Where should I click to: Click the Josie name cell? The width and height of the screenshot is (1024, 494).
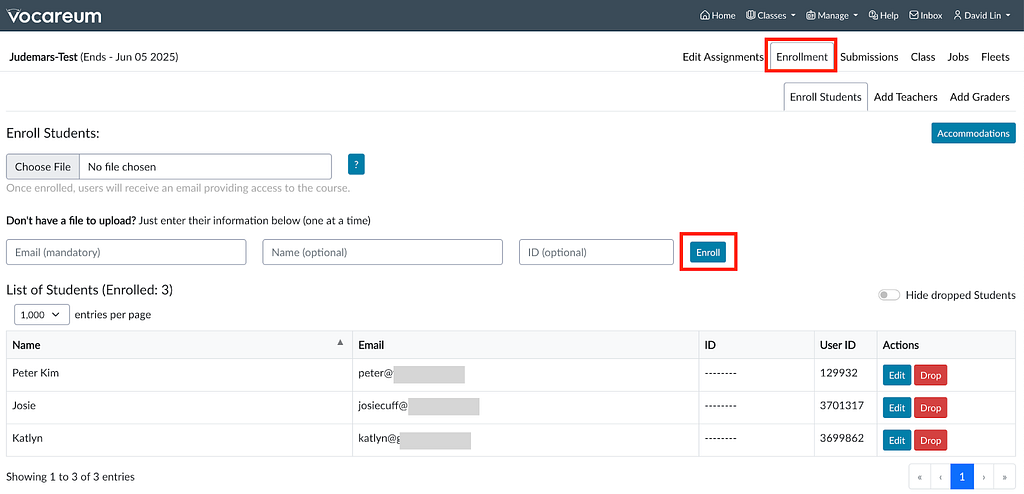coord(179,408)
